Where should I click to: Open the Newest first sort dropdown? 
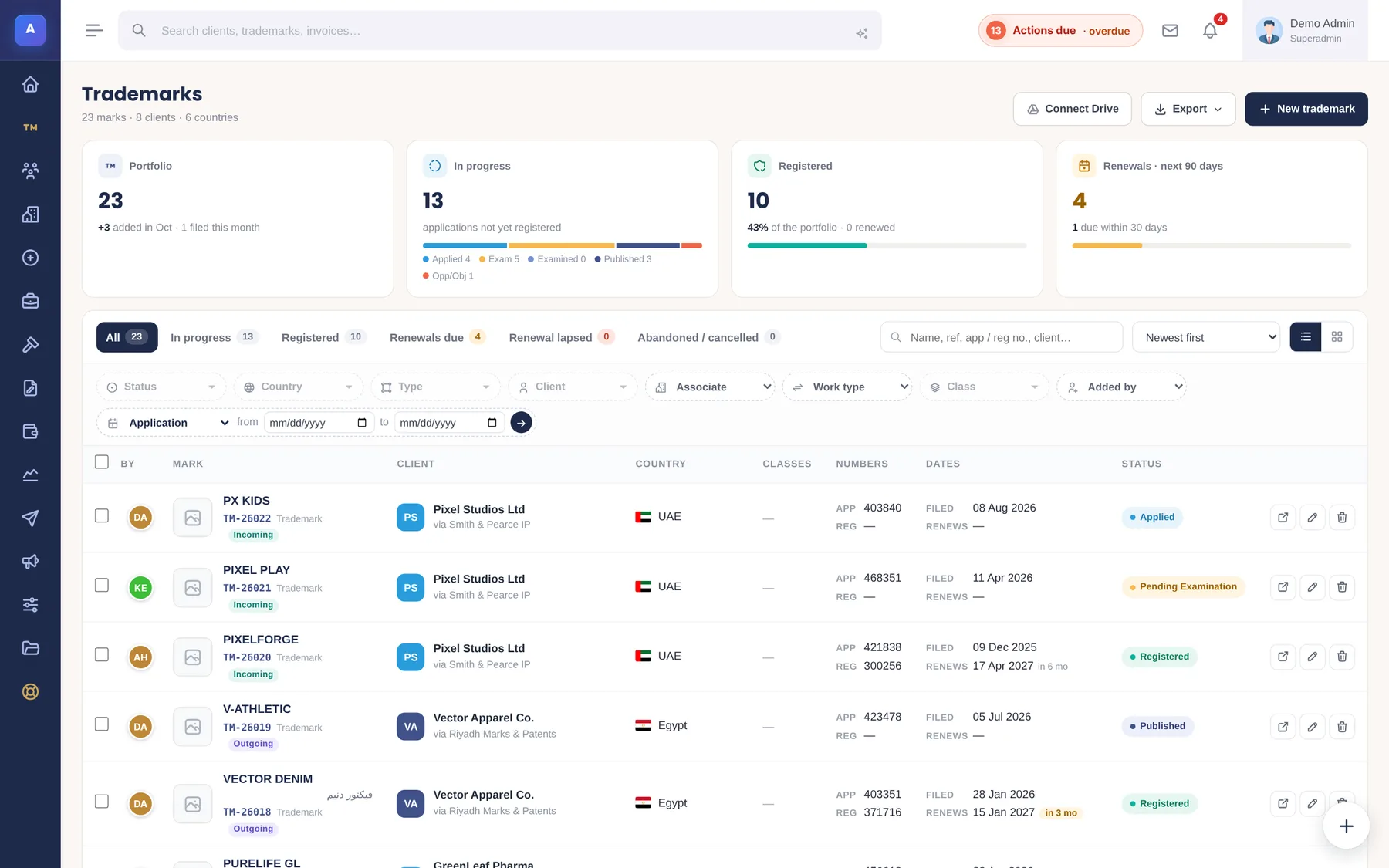[1206, 337]
